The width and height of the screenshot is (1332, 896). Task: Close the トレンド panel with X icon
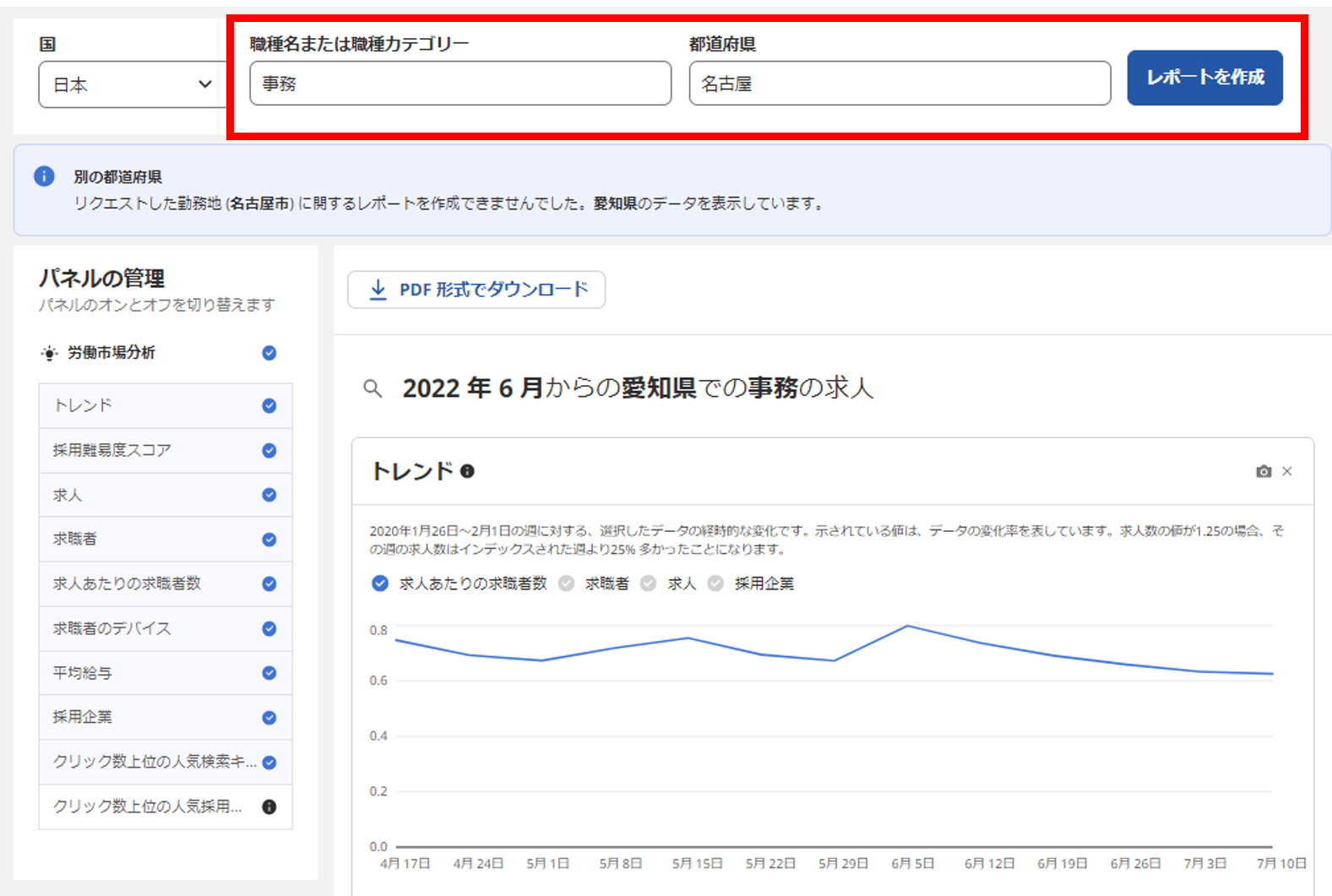pyautogui.click(x=1287, y=471)
